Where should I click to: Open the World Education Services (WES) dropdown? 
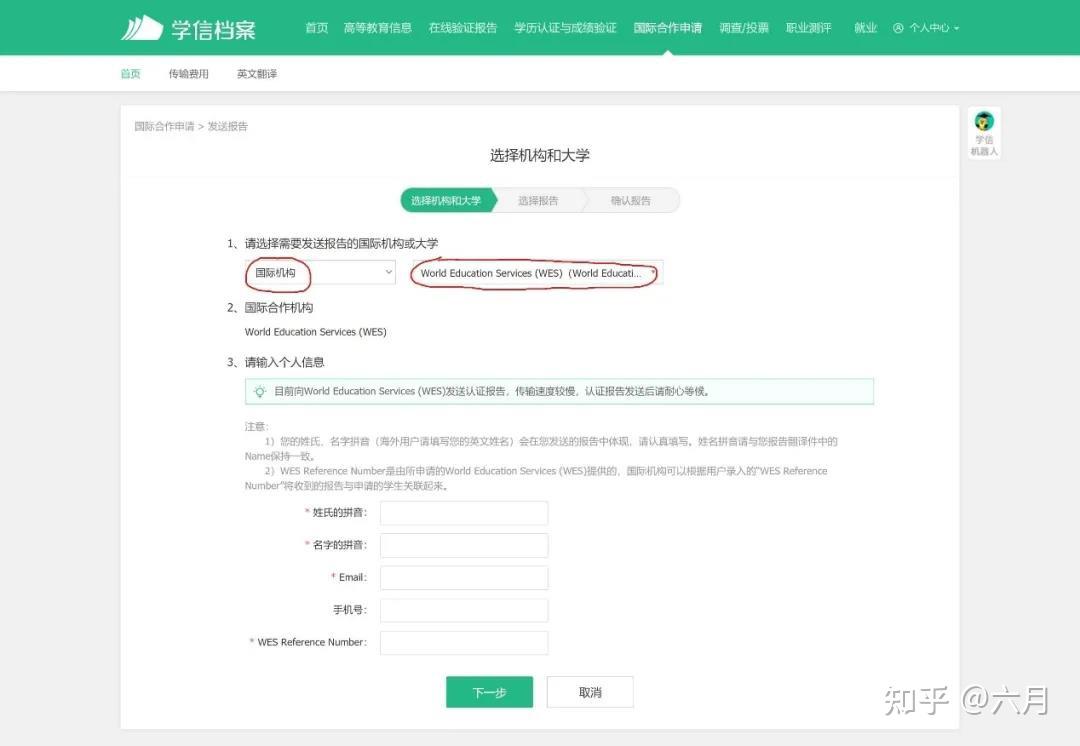536,272
